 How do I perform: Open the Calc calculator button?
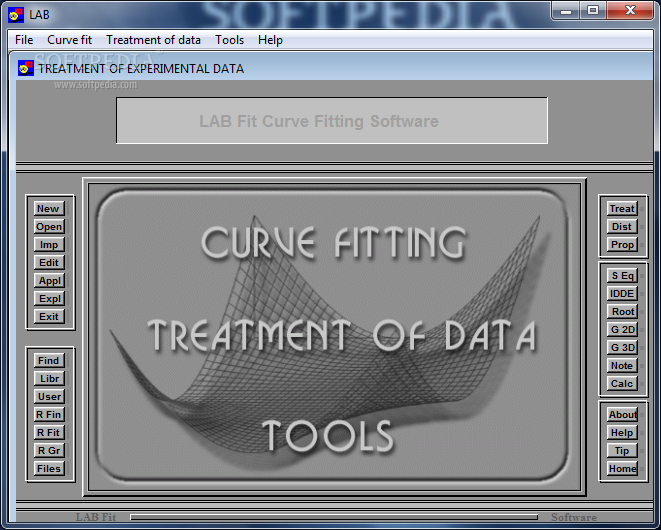point(622,384)
